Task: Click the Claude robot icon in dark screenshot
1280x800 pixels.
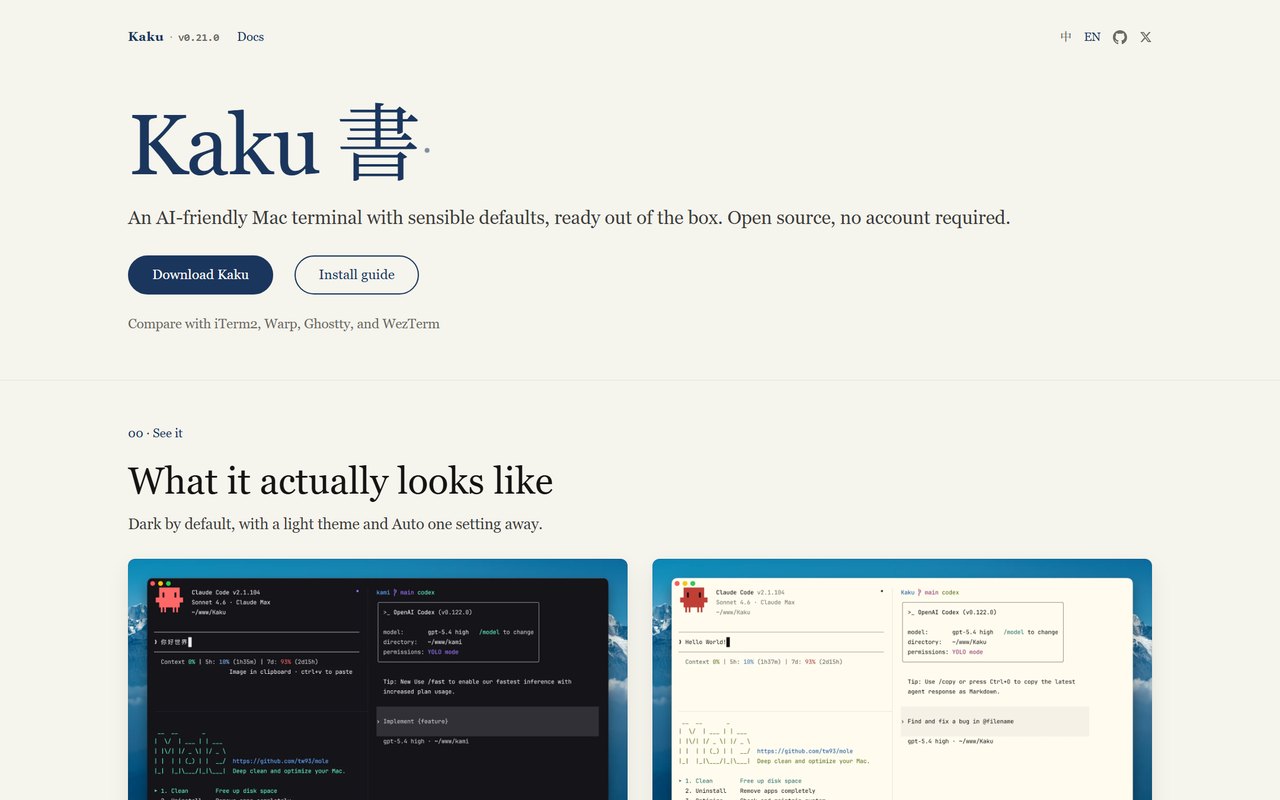Action: coord(169,599)
